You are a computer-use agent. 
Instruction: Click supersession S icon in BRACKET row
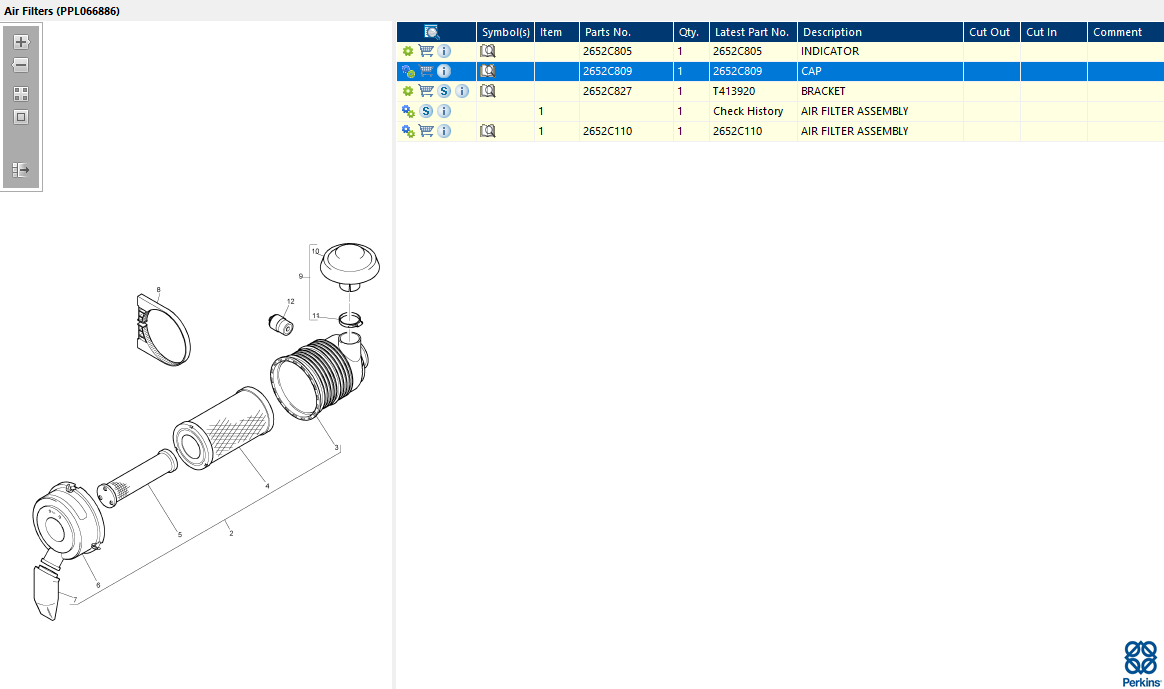click(444, 91)
